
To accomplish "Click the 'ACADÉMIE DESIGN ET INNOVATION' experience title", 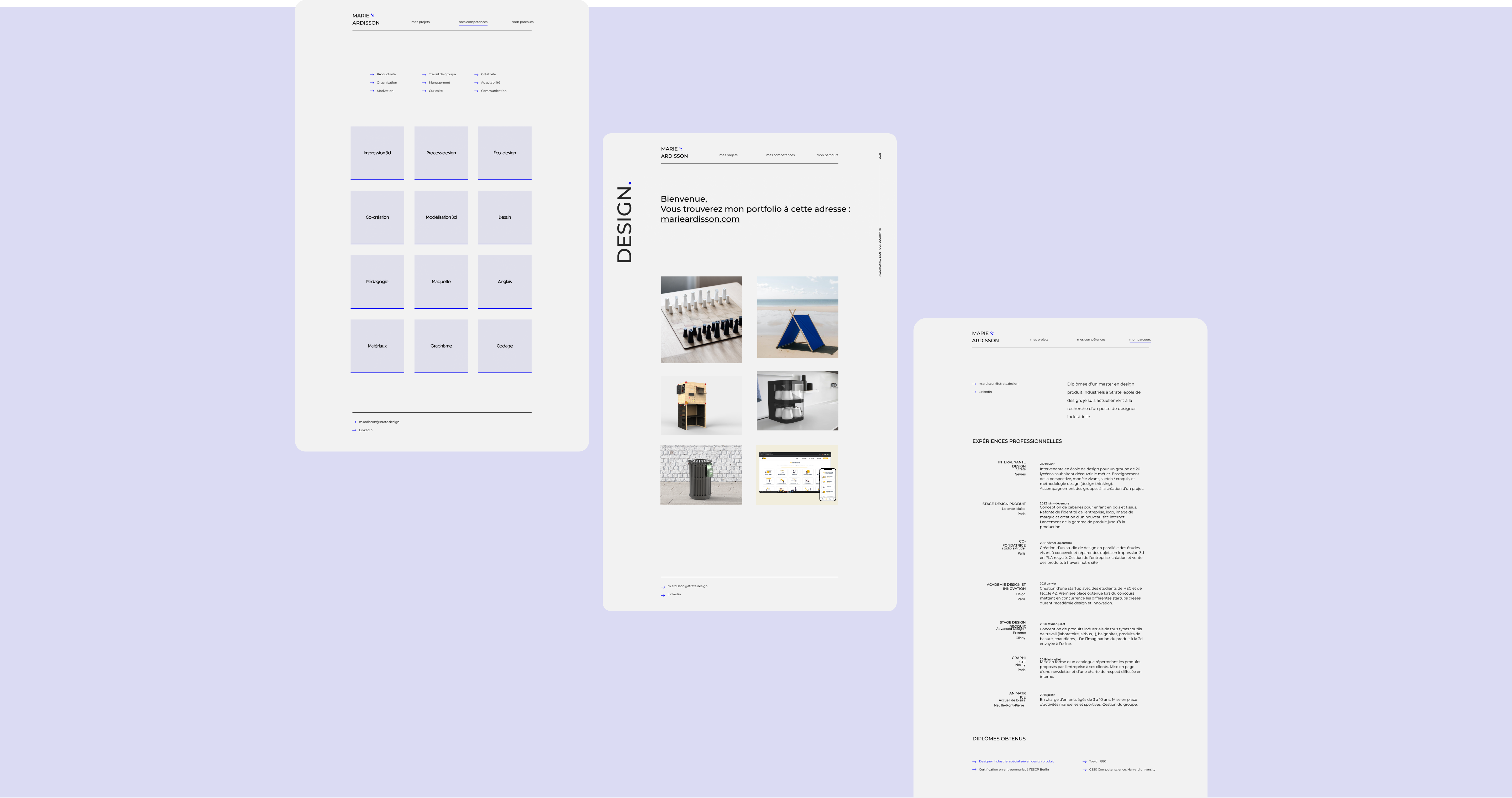I will coord(1006,587).
